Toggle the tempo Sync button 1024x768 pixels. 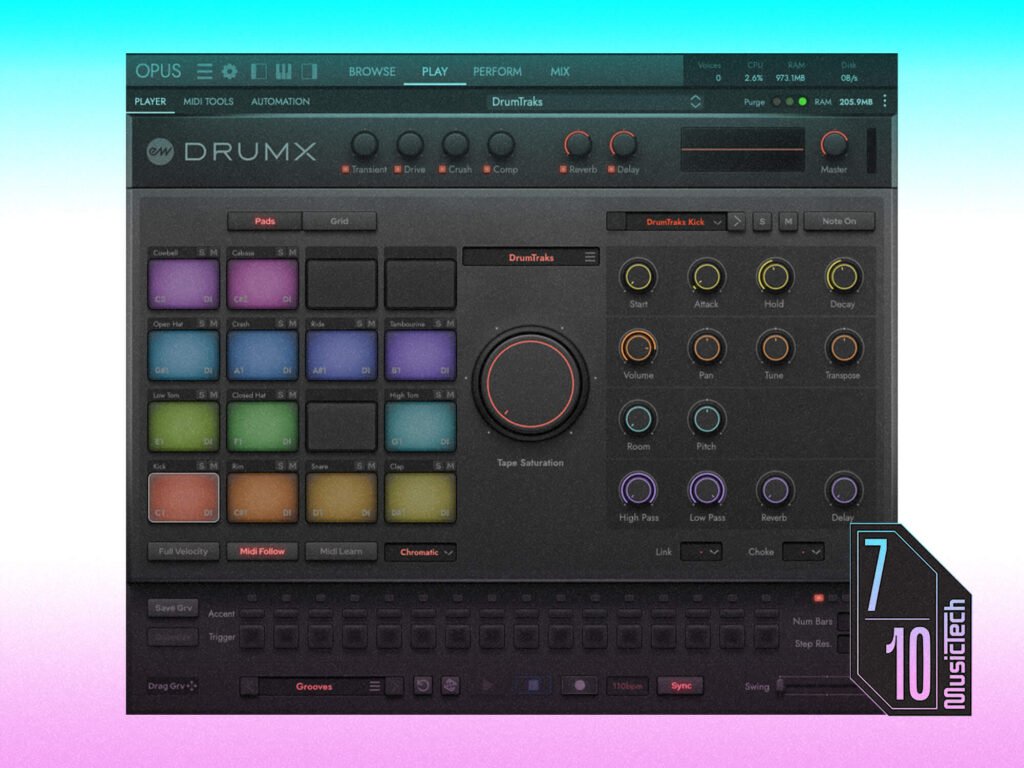click(680, 686)
